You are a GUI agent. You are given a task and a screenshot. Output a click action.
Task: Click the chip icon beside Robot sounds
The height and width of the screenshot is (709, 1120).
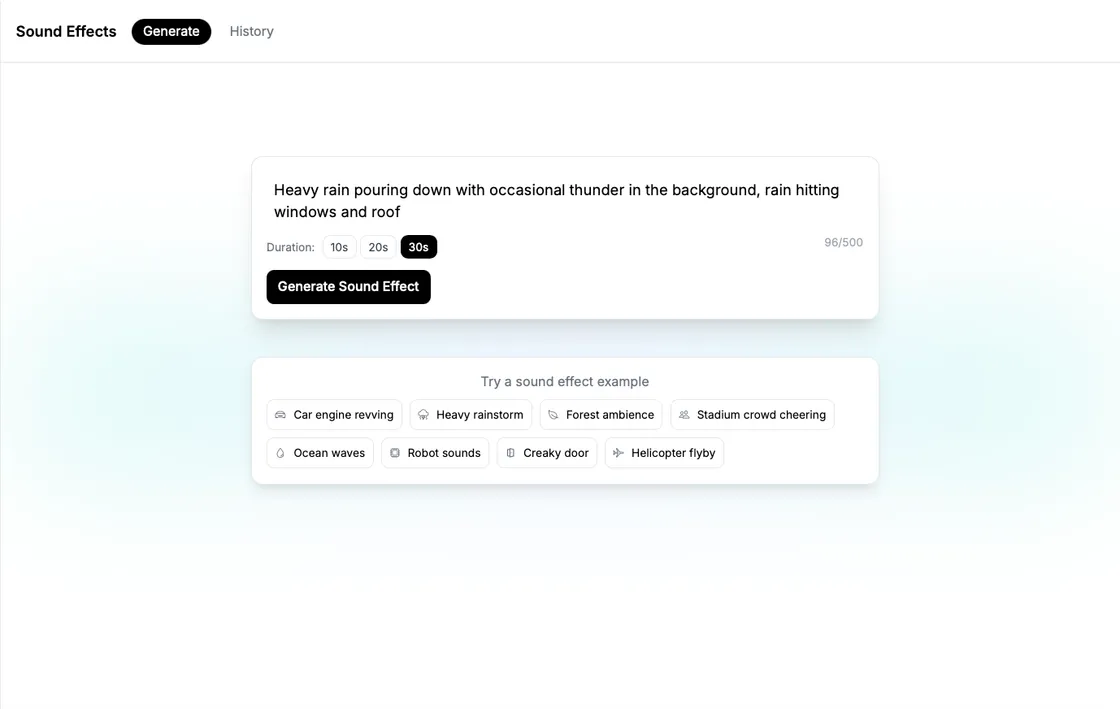395,453
